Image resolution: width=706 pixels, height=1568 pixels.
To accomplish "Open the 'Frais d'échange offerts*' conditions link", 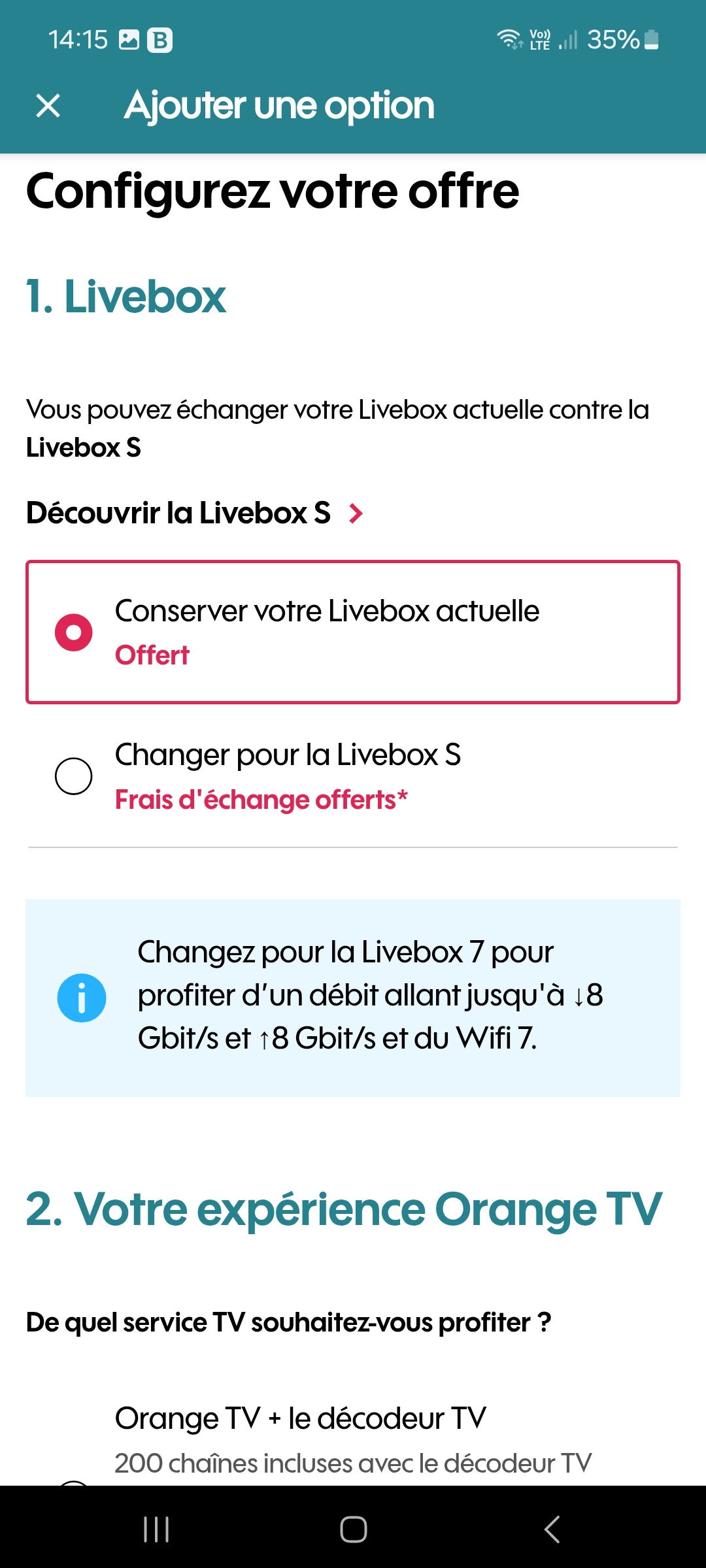I will (260, 798).
